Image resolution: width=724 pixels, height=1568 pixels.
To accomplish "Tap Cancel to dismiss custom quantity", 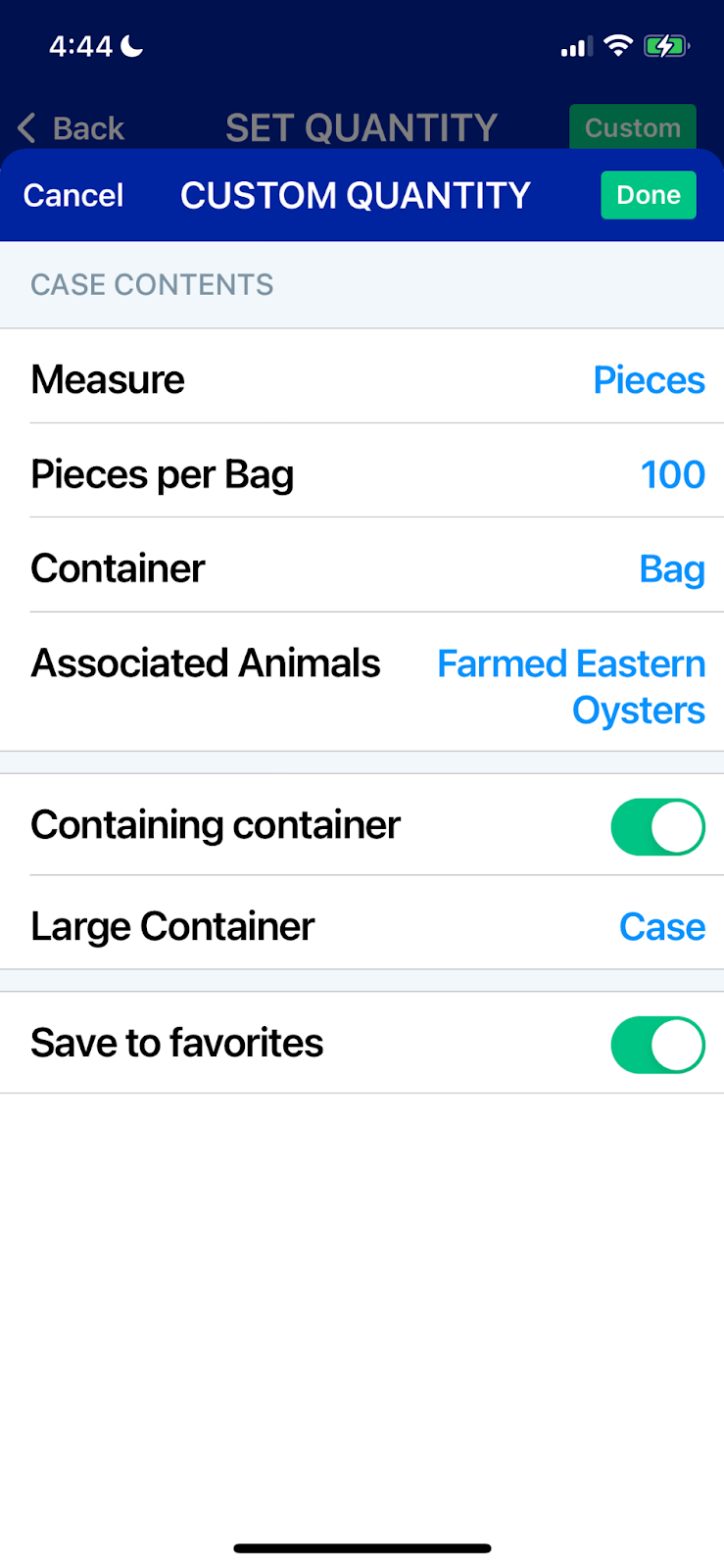I will pos(73,195).
